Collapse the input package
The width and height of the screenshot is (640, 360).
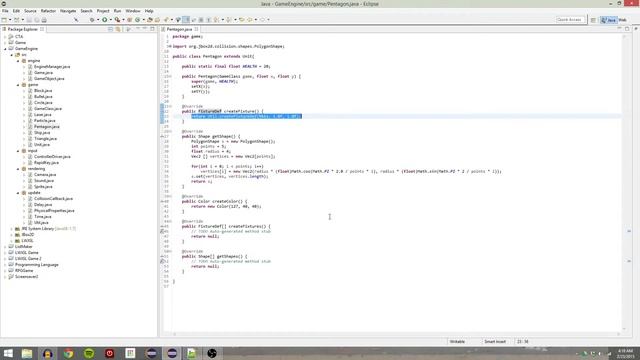click(18, 151)
